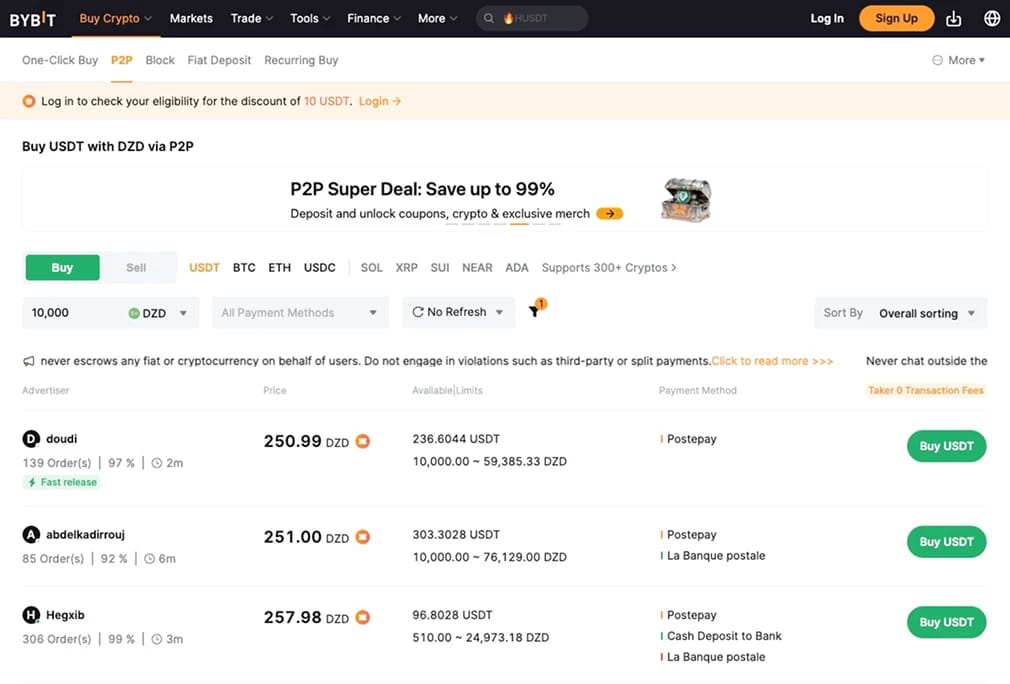Select the Buy toggle
Screen dimensions: 1010x684
click(62, 267)
